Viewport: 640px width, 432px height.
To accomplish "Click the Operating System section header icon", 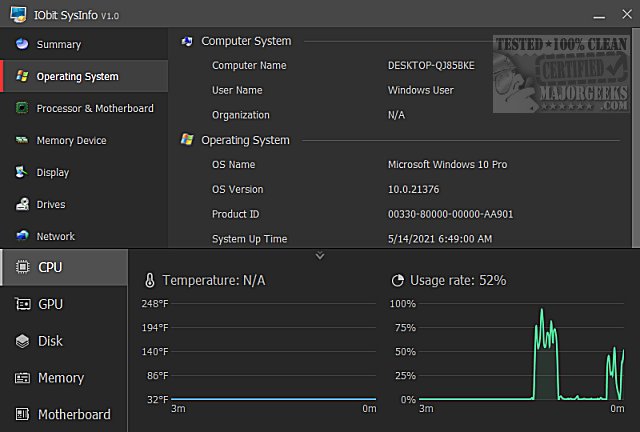I will [x=187, y=140].
